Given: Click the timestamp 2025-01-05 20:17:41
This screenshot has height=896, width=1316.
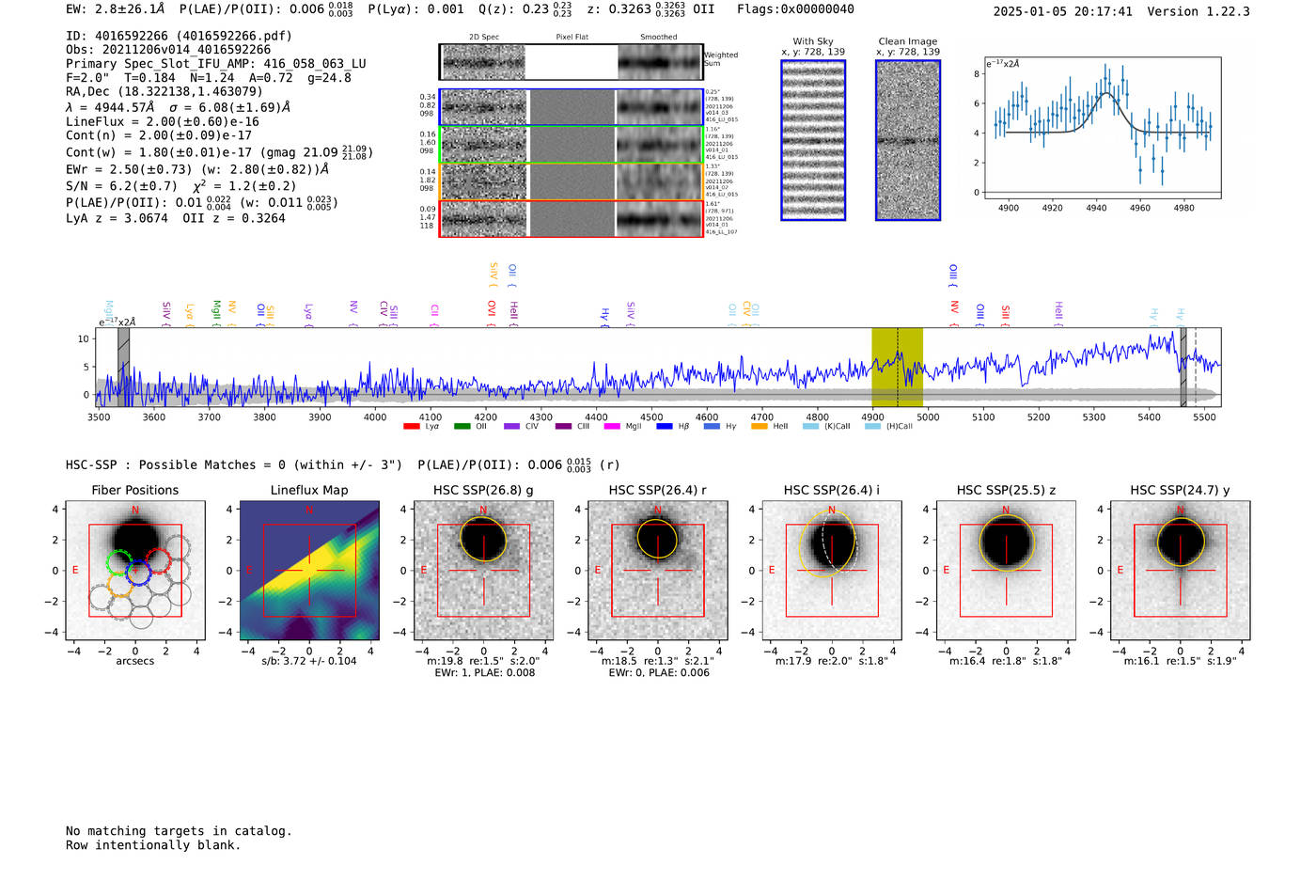Looking at the screenshot, I should (1063, 11).
